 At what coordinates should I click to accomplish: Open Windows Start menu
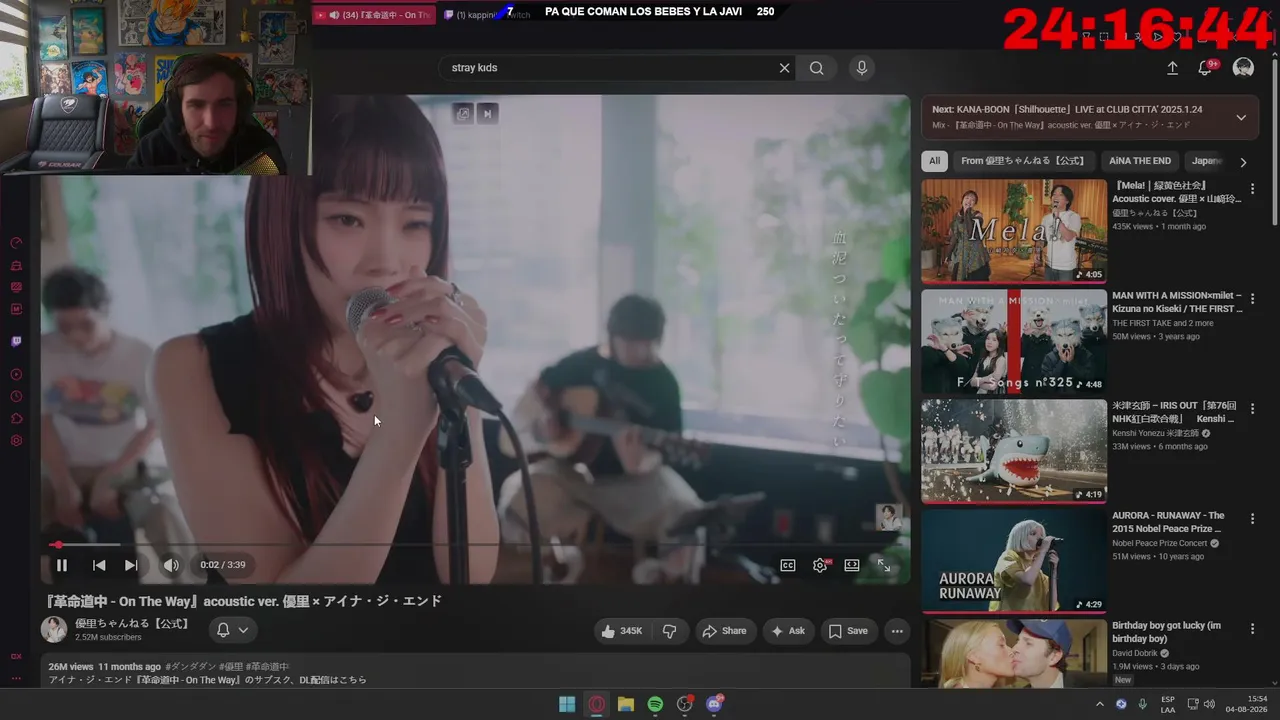[567, 704]
